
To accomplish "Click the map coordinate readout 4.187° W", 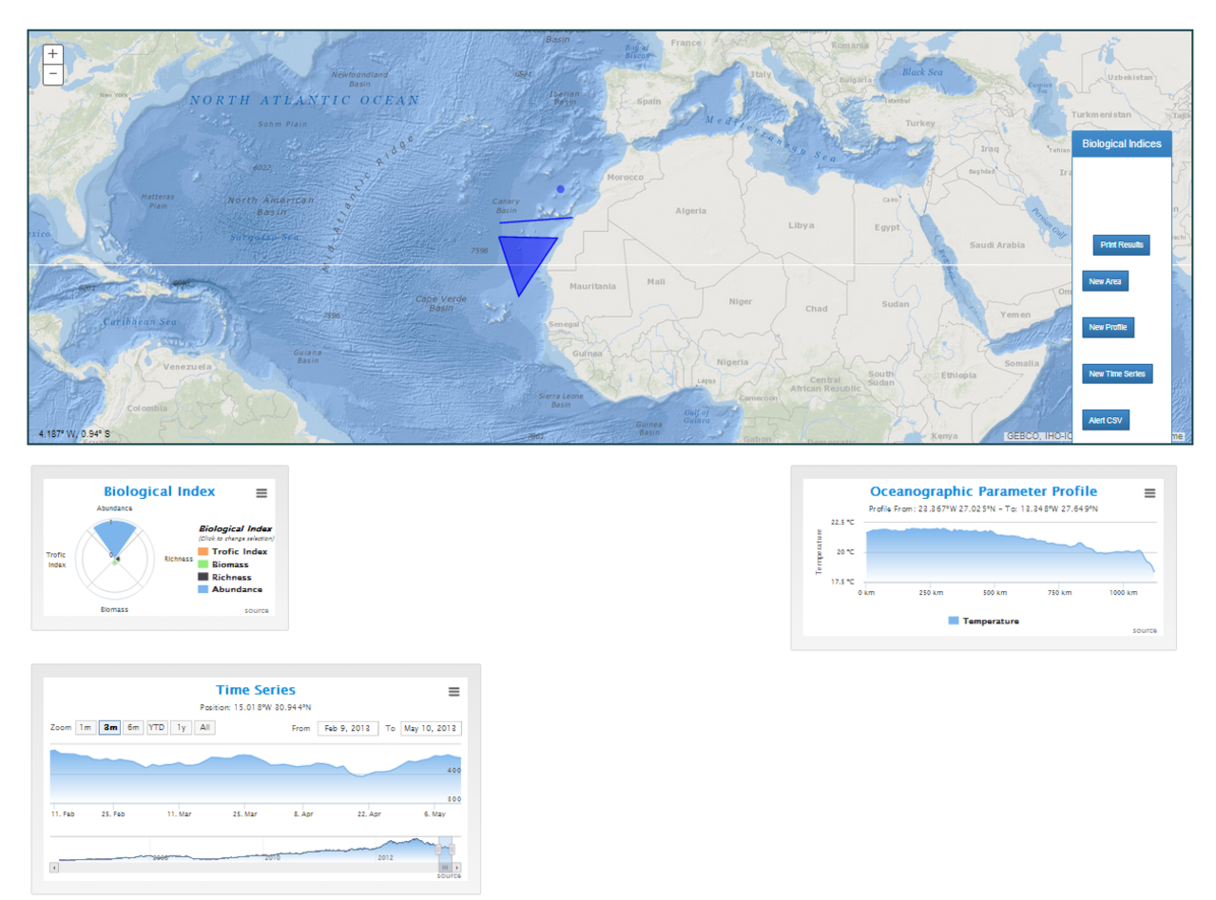I will click(74, 434).
